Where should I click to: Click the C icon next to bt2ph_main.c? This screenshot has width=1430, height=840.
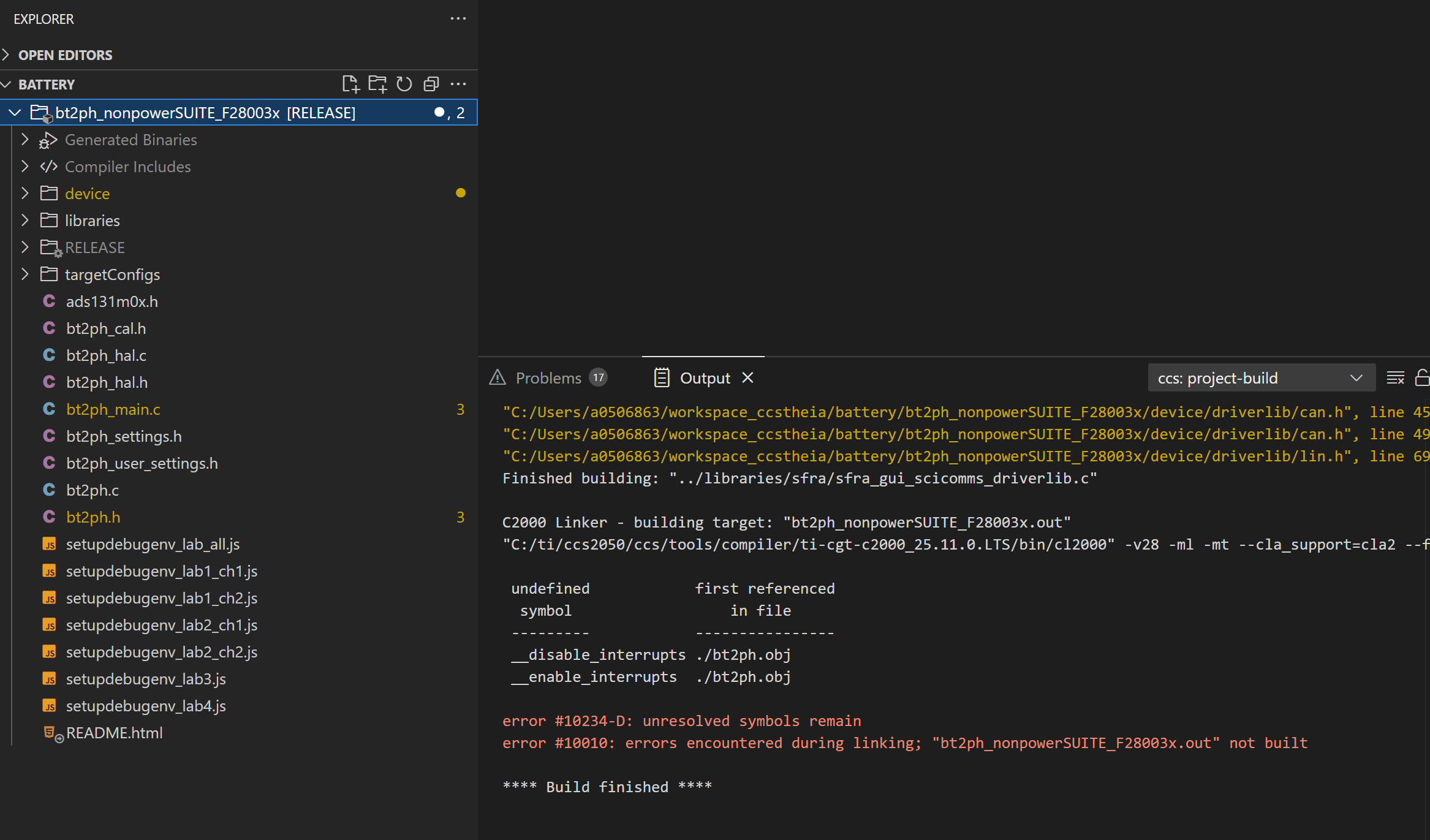click(x=49, y=409)
